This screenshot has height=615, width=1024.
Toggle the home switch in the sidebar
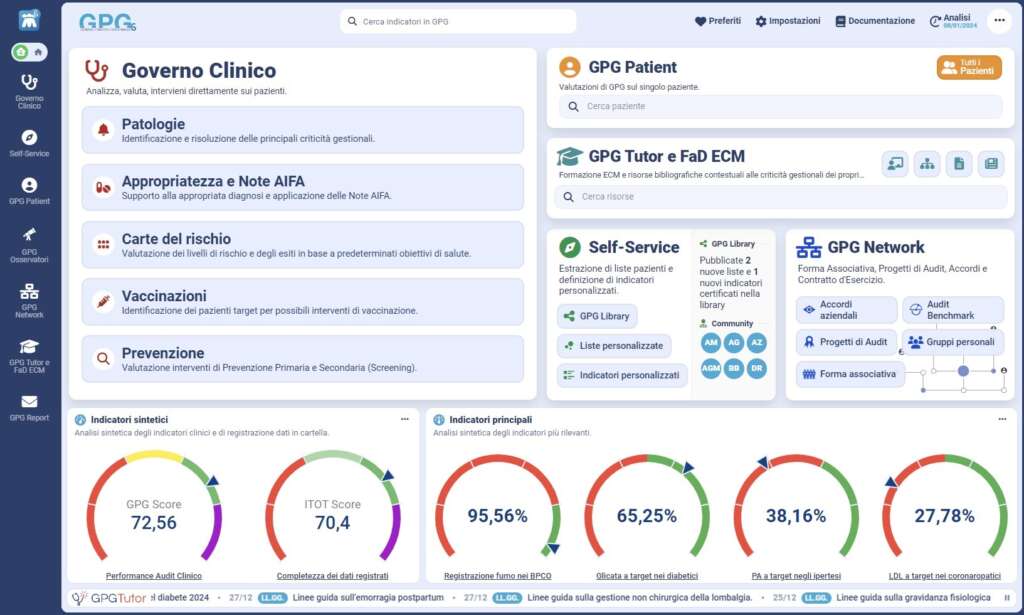point(29,52)
